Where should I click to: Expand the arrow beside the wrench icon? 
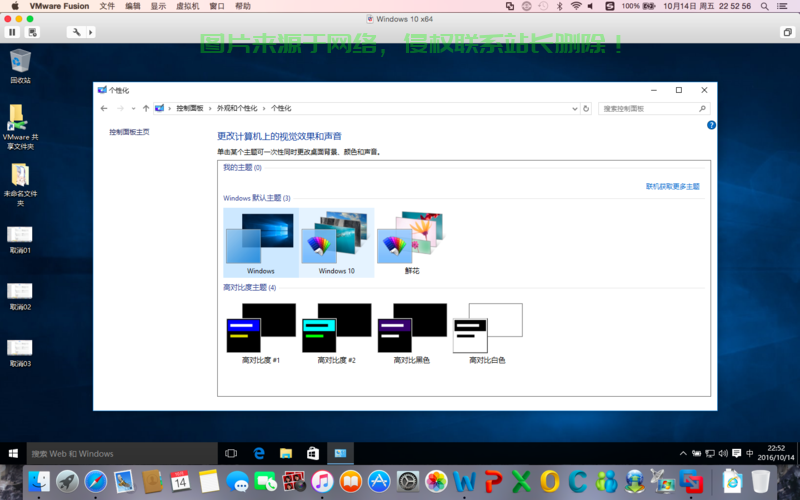click(x=91, y=32)
